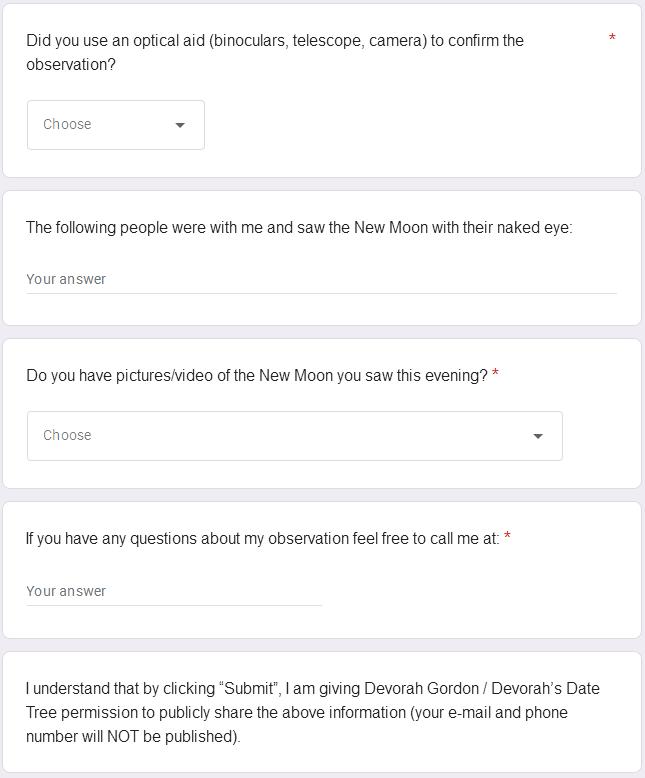Click the 'Choose' placeholder in optical aid dropdown

coord(67,125)
